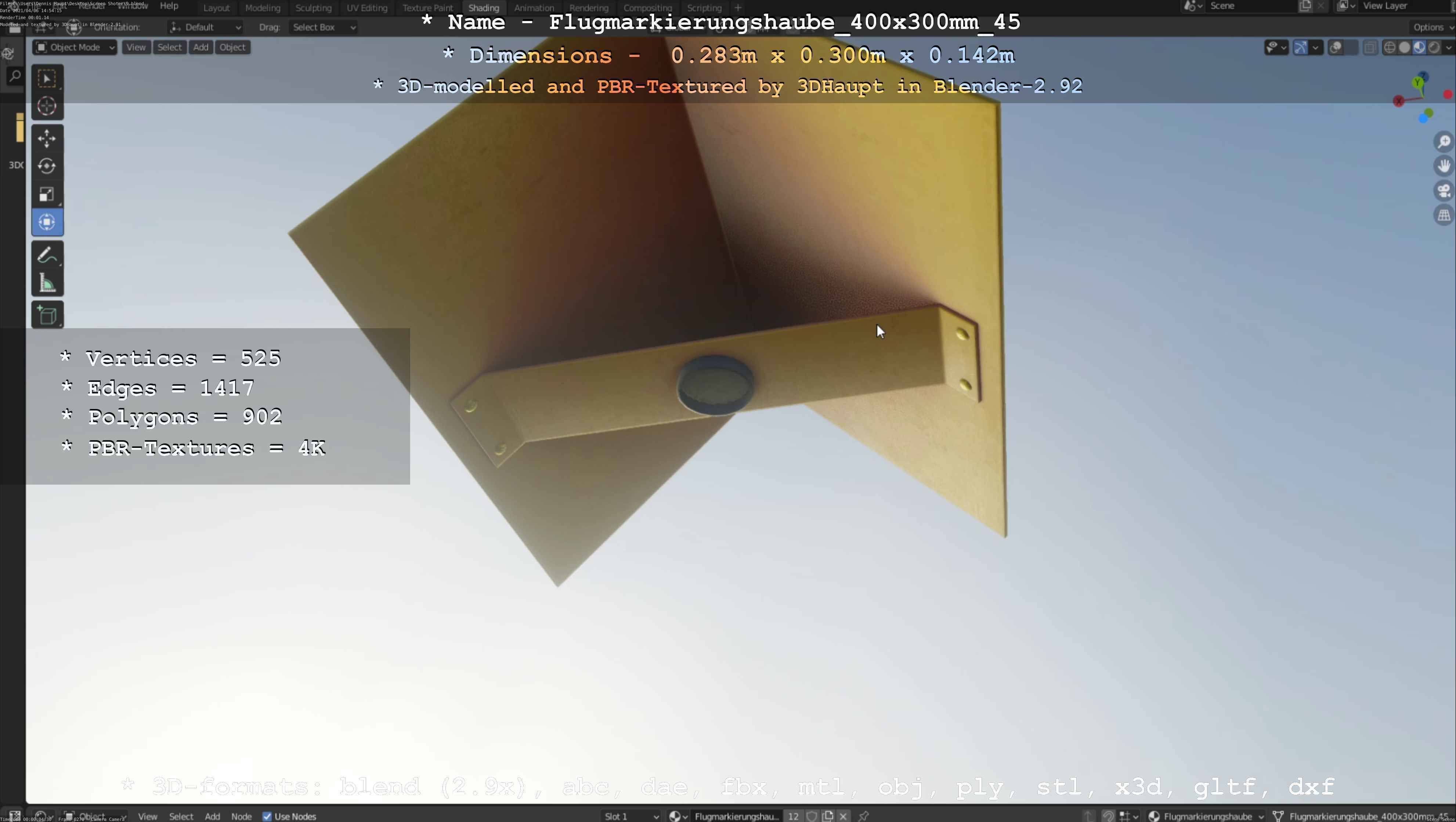Toggle the camera view icon
This screenshot has height=822, width=1456.
1444,191
